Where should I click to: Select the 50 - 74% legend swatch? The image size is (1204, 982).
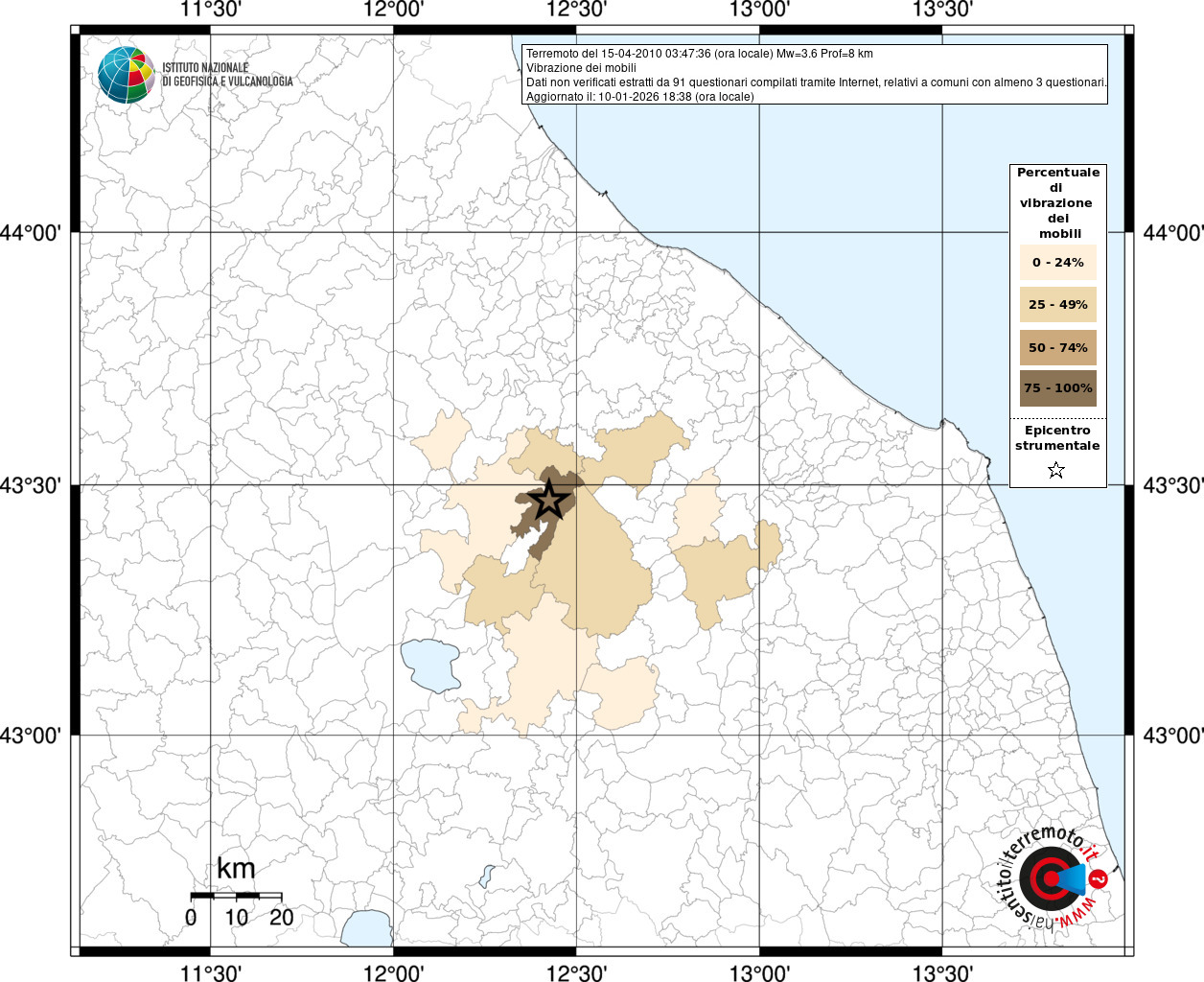pos(1057,347)
